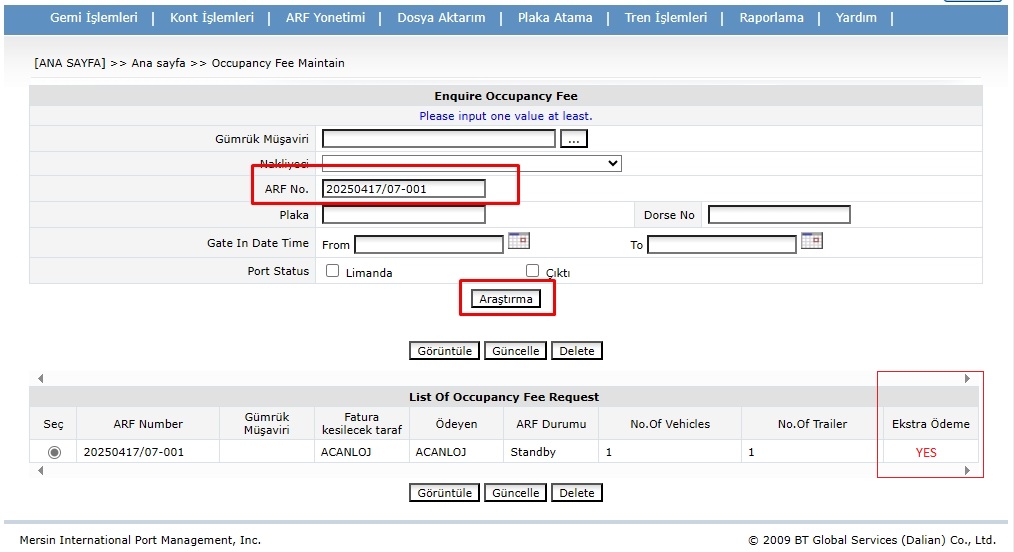
Task: Open the From date calendar picker
Action: click(518, 241)
